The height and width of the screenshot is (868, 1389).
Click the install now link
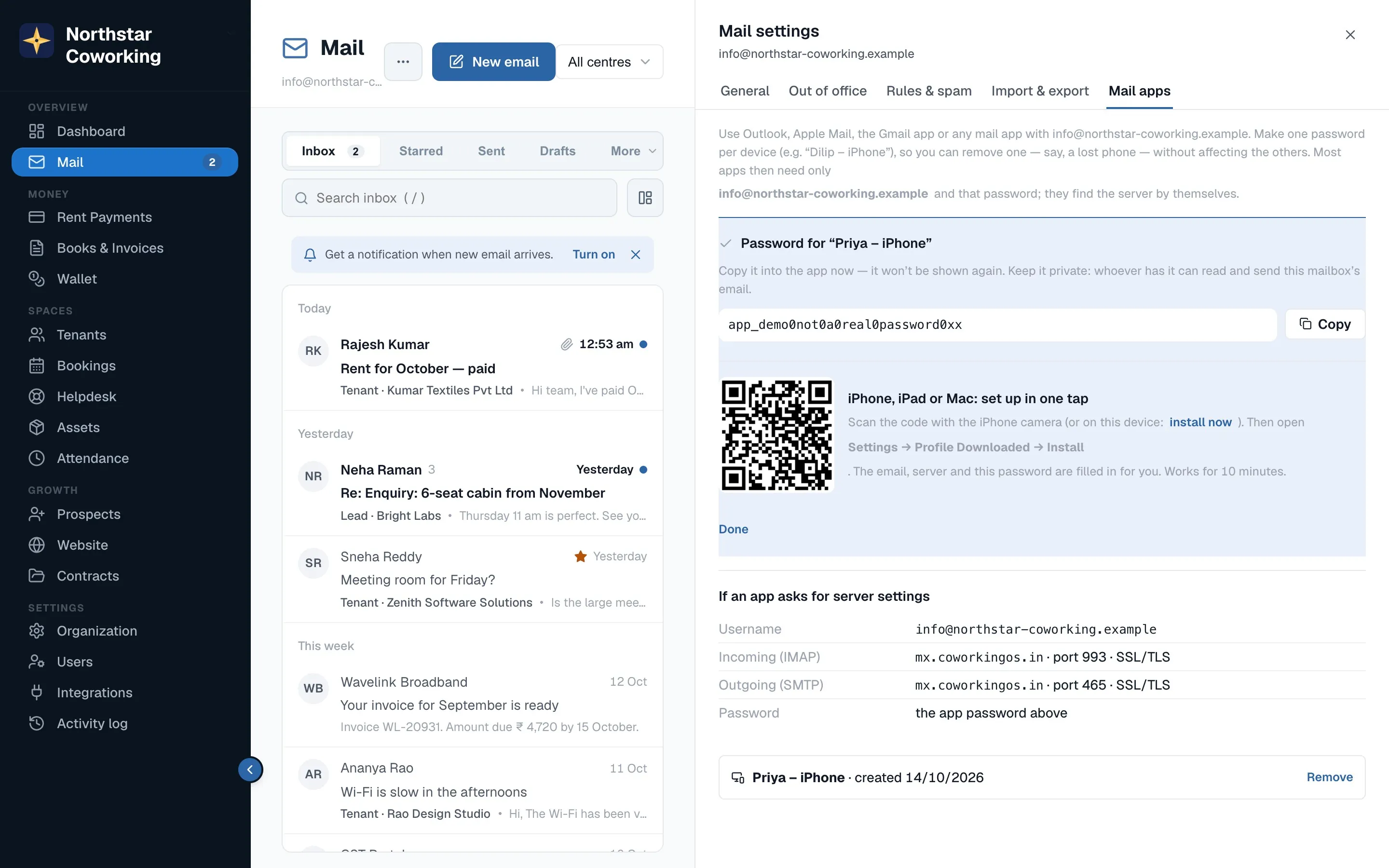pos(1200,422)
